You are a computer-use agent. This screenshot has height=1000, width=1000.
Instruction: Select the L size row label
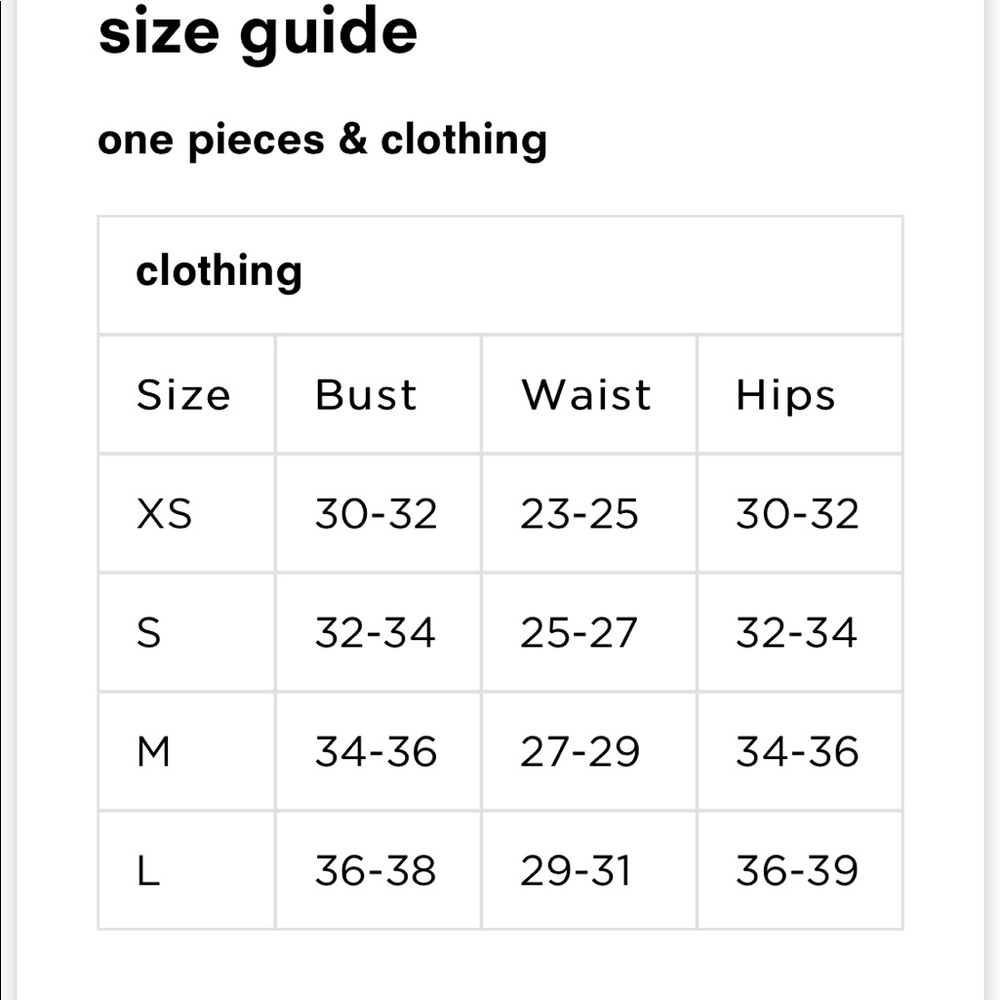148,871
